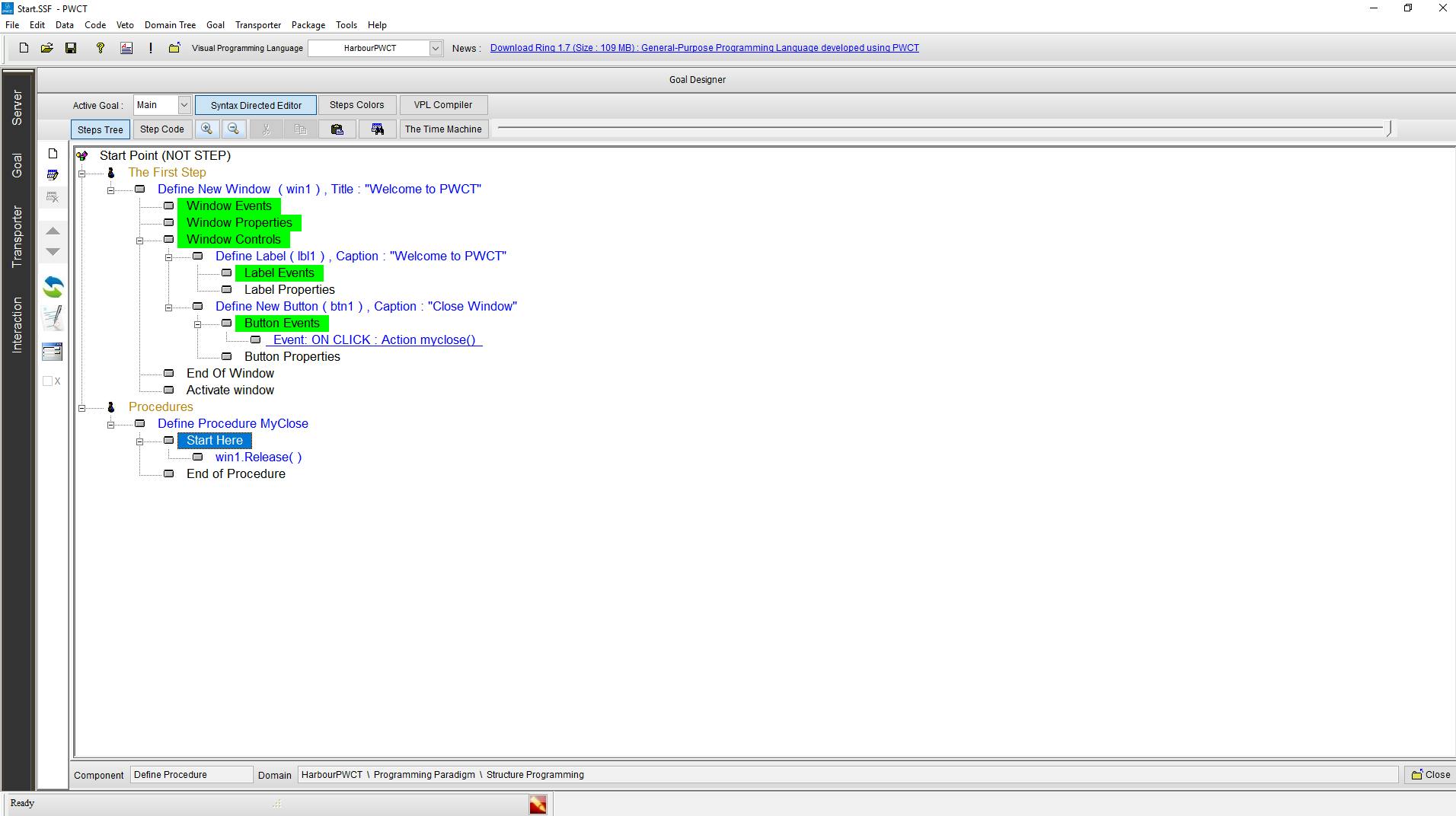Click the New file icon in the main toolbar
1456x816 pixels.
24,48
